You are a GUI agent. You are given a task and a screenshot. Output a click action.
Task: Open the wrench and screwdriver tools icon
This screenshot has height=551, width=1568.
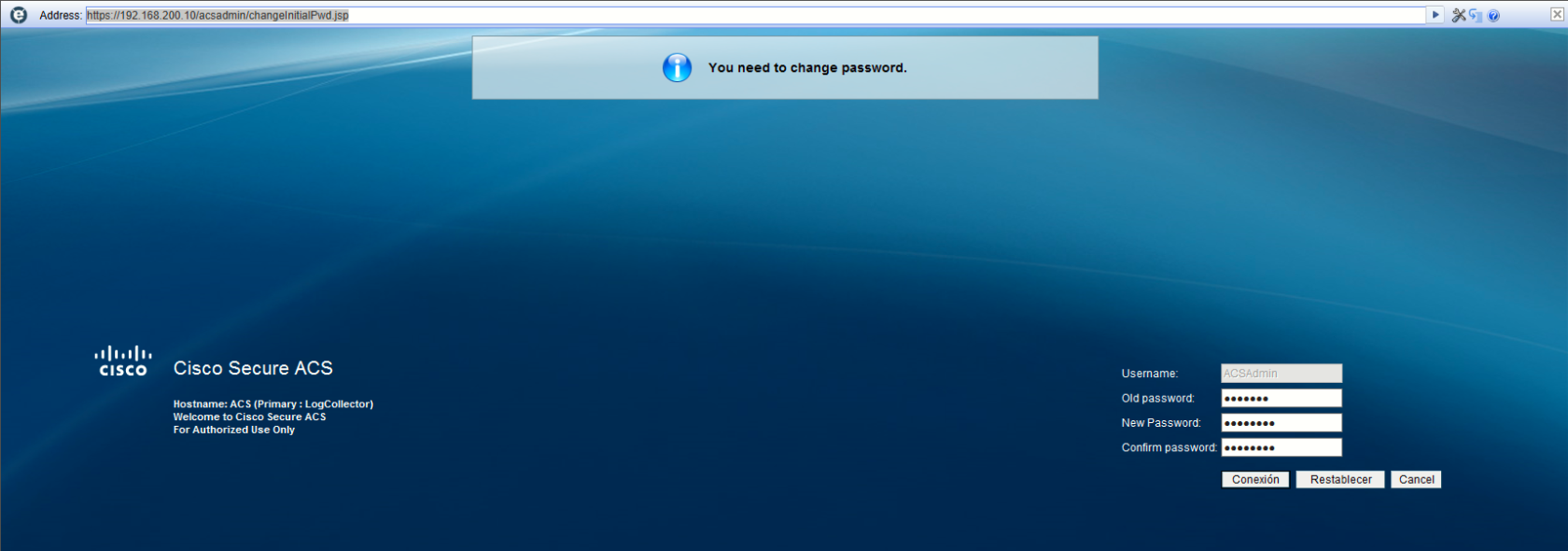(x=1459, y=15)
